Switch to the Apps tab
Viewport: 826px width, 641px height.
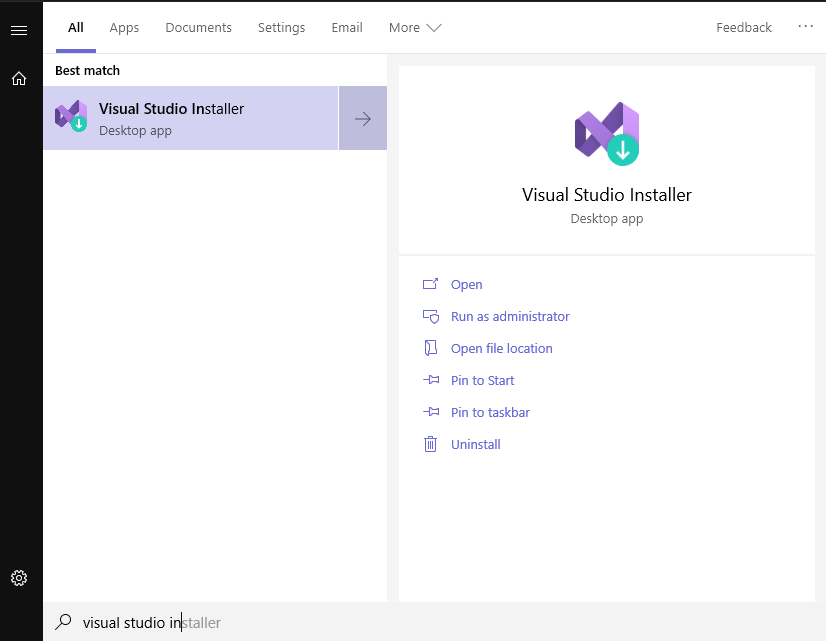click(x=124, y=28)
